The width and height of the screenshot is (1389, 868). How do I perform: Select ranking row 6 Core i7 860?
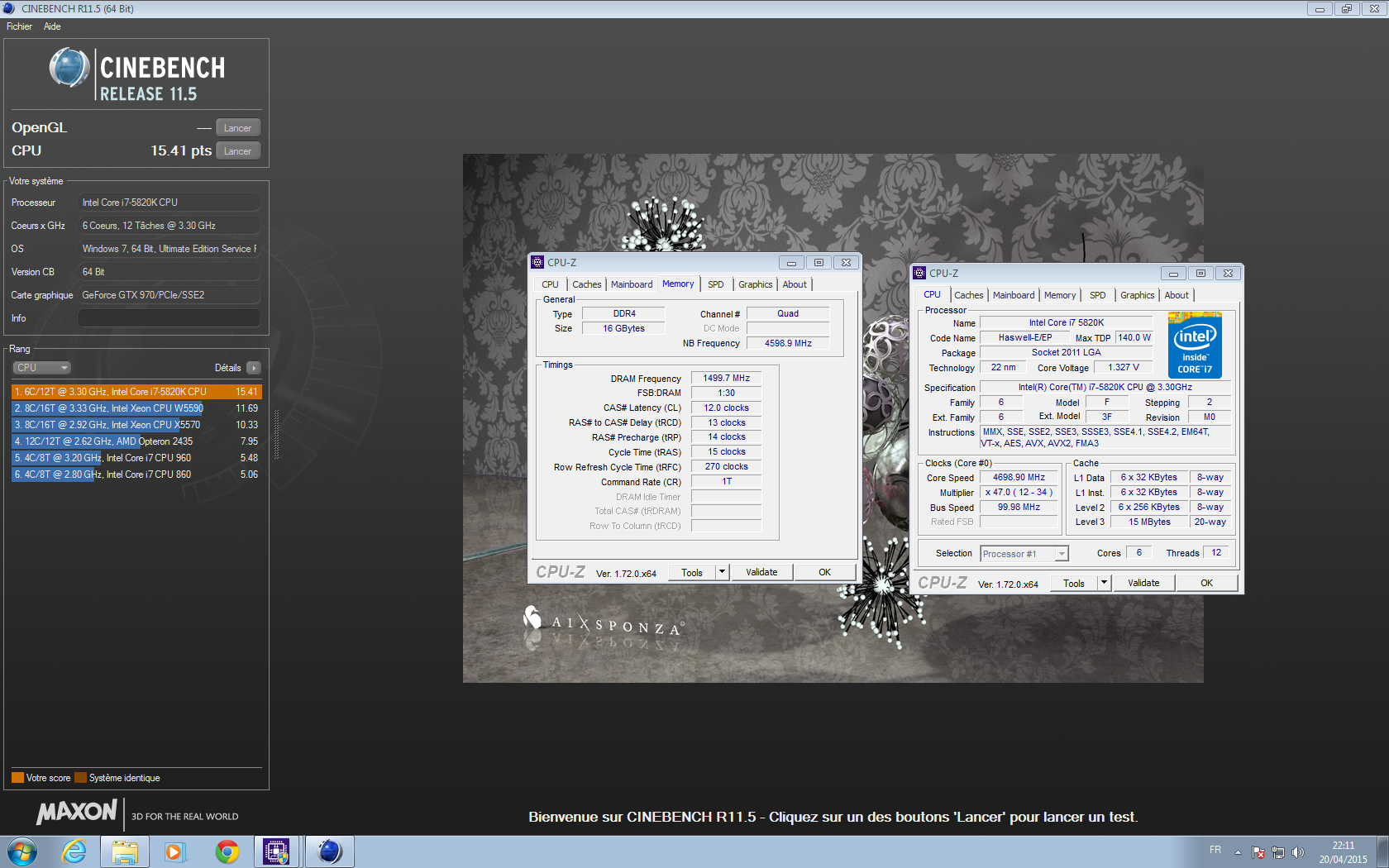[136, 475]
